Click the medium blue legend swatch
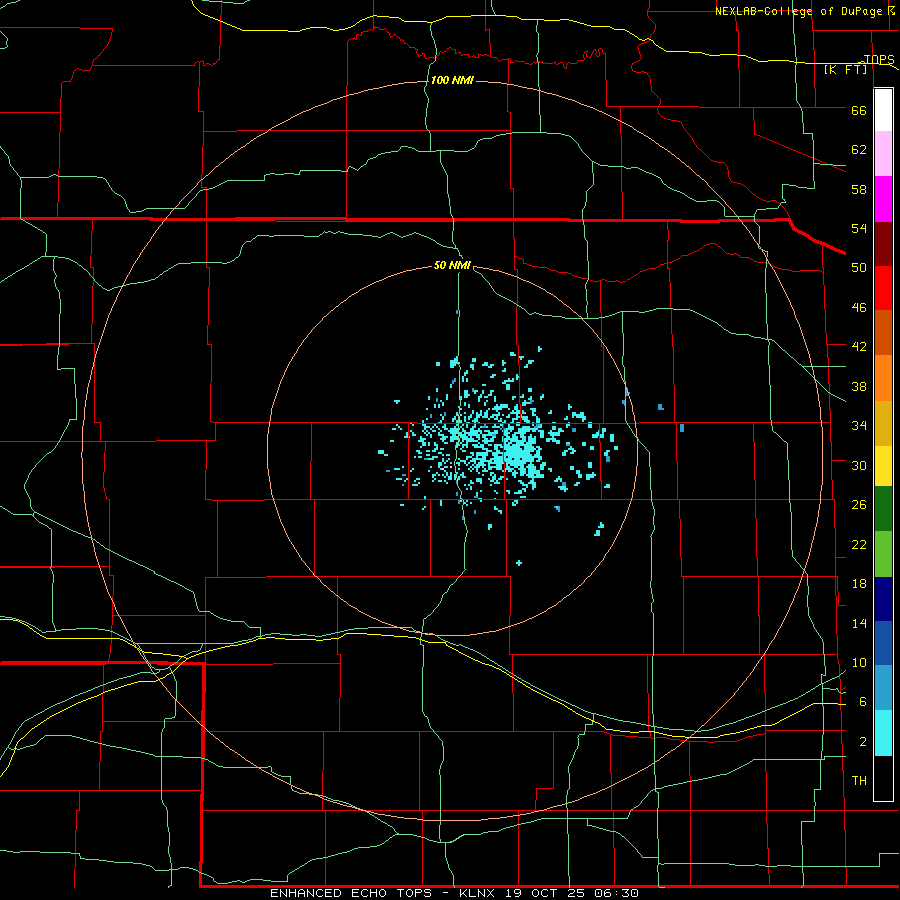The width and height of the screenshot is (900, 900). click(883, 643)
